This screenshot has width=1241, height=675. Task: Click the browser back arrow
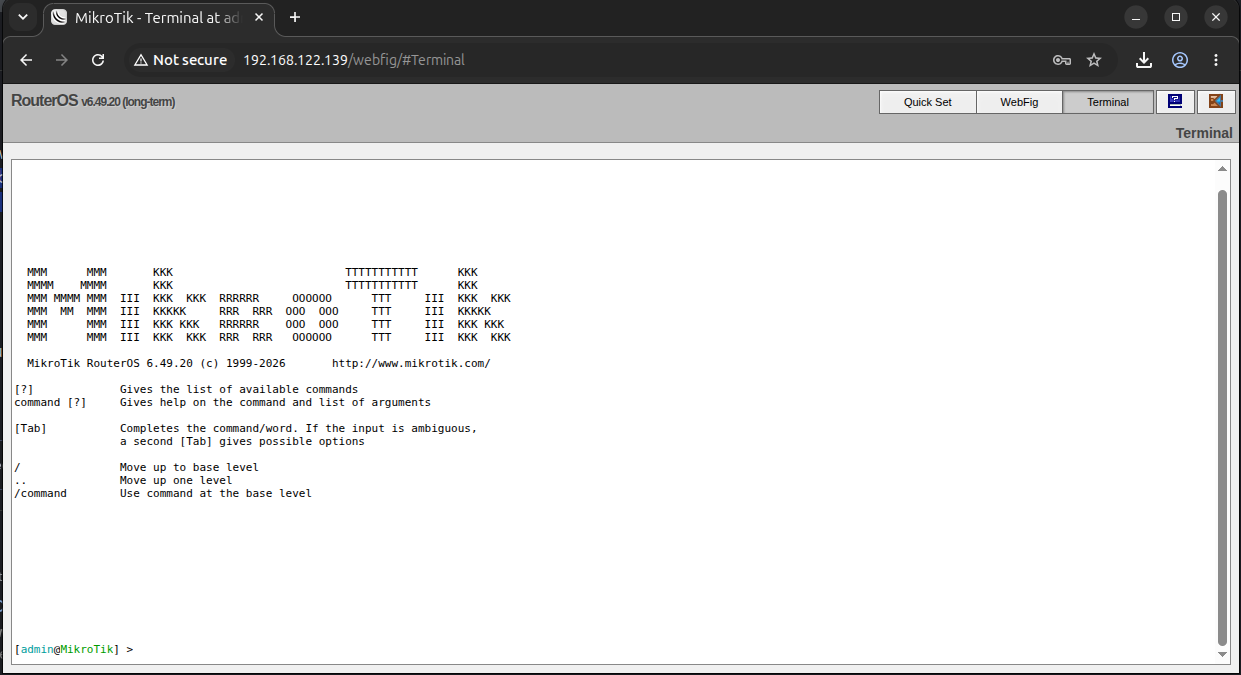(x=27, y=60)
